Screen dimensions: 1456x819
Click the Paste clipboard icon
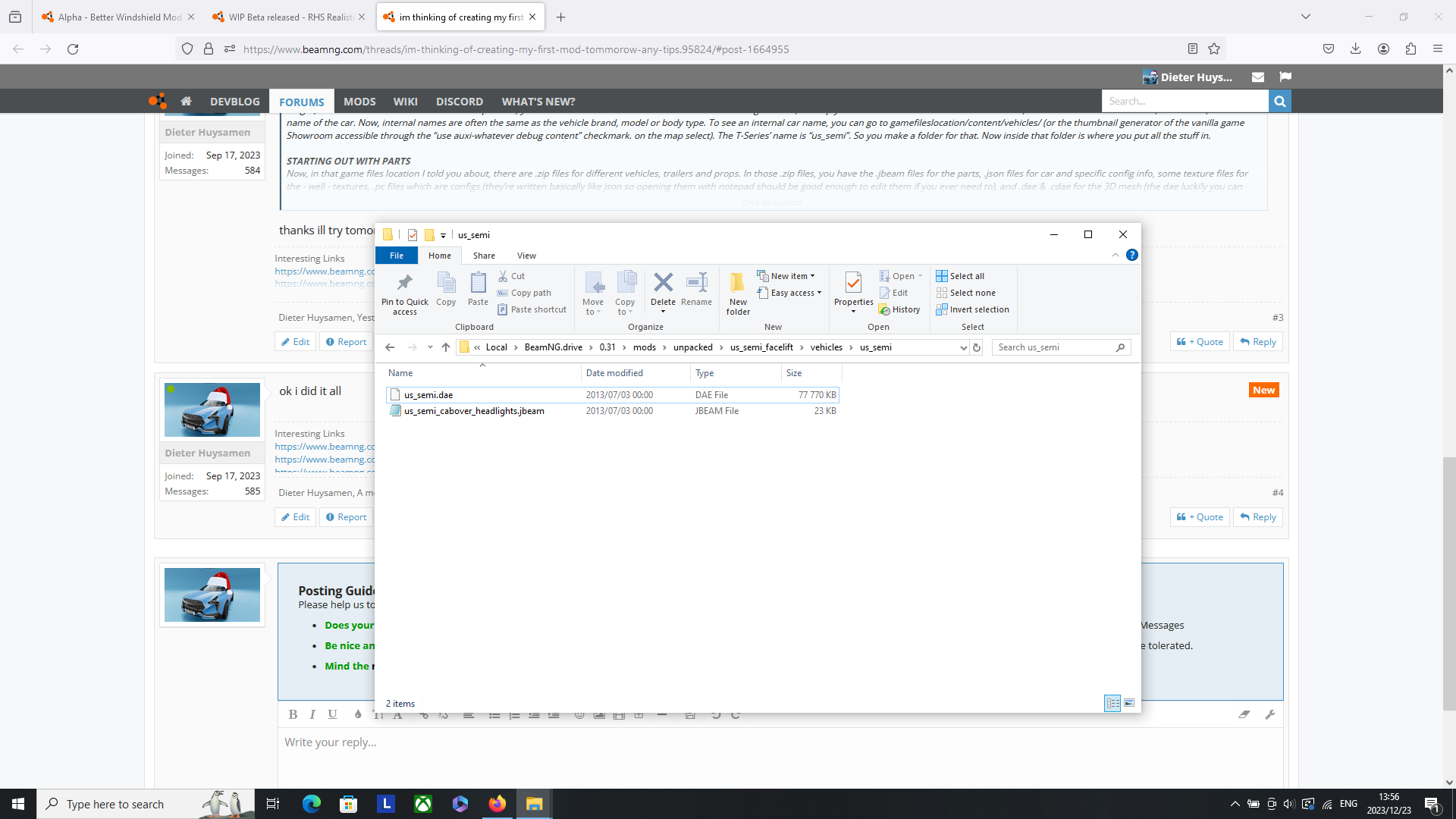pyautogui.click(x=478, y=283)
